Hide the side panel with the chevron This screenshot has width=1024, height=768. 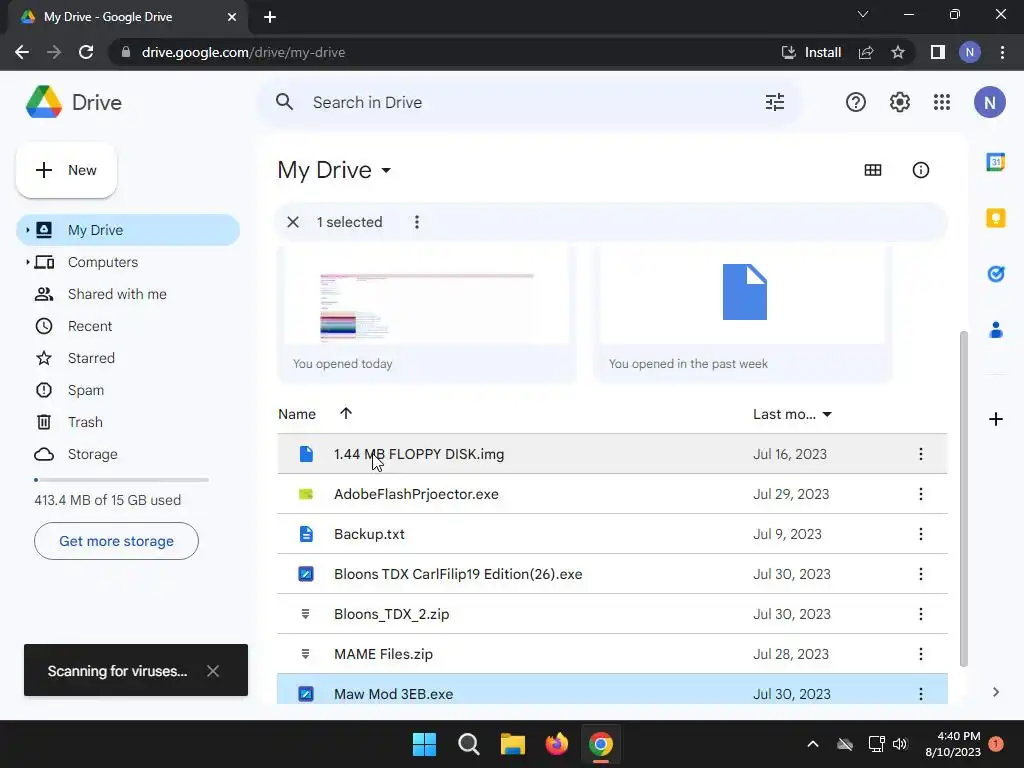point(995,692)
